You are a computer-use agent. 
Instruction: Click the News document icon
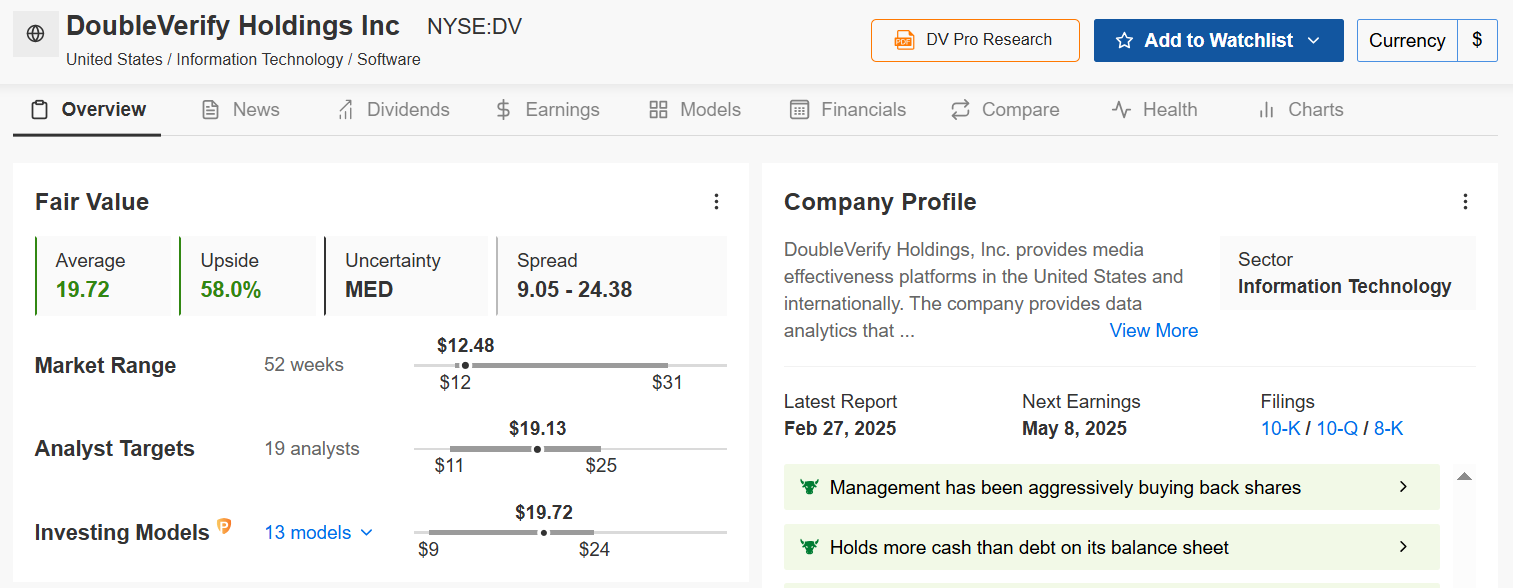[x=210, y=110]
